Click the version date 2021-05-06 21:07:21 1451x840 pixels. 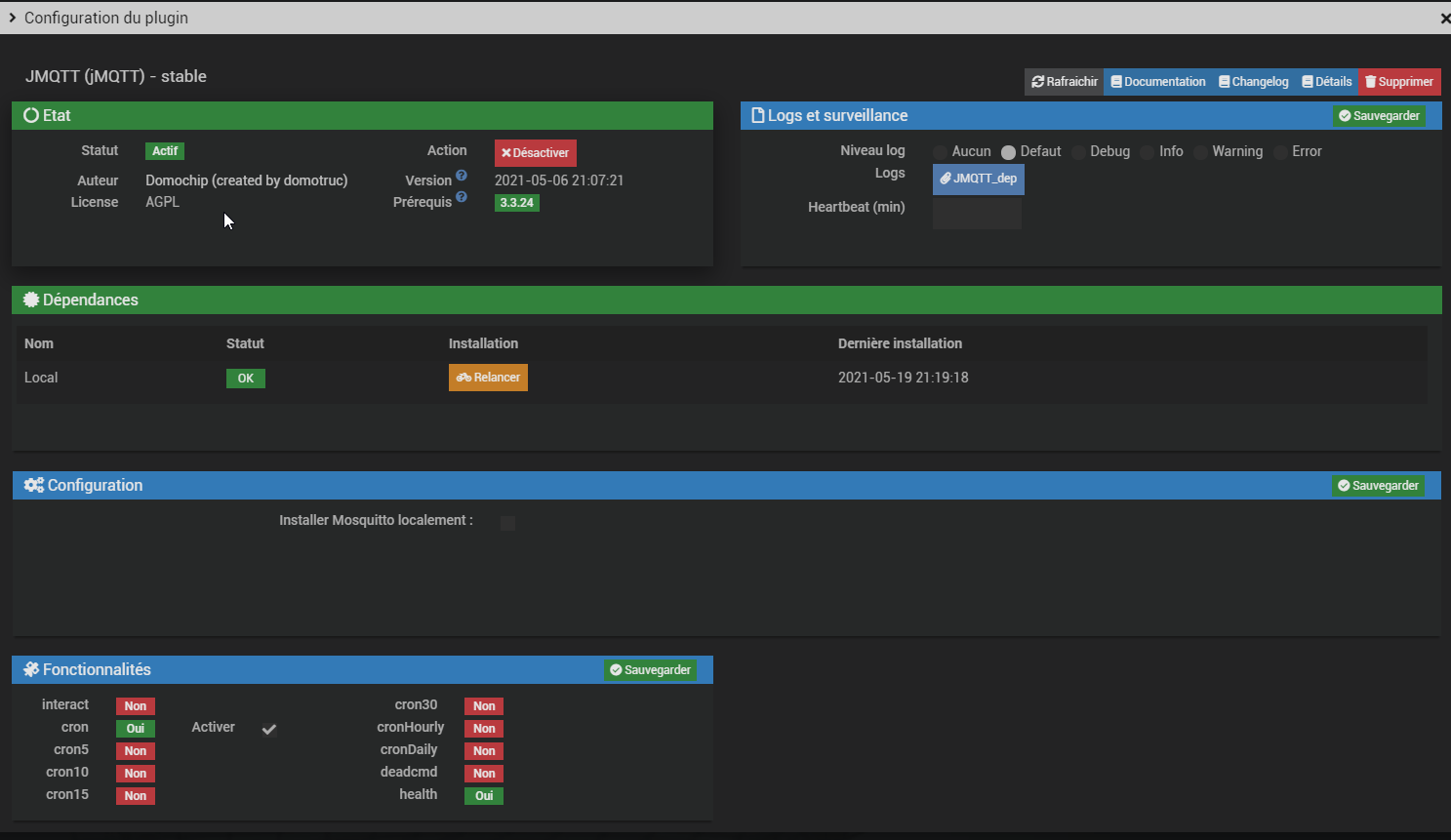click(559, 180)
